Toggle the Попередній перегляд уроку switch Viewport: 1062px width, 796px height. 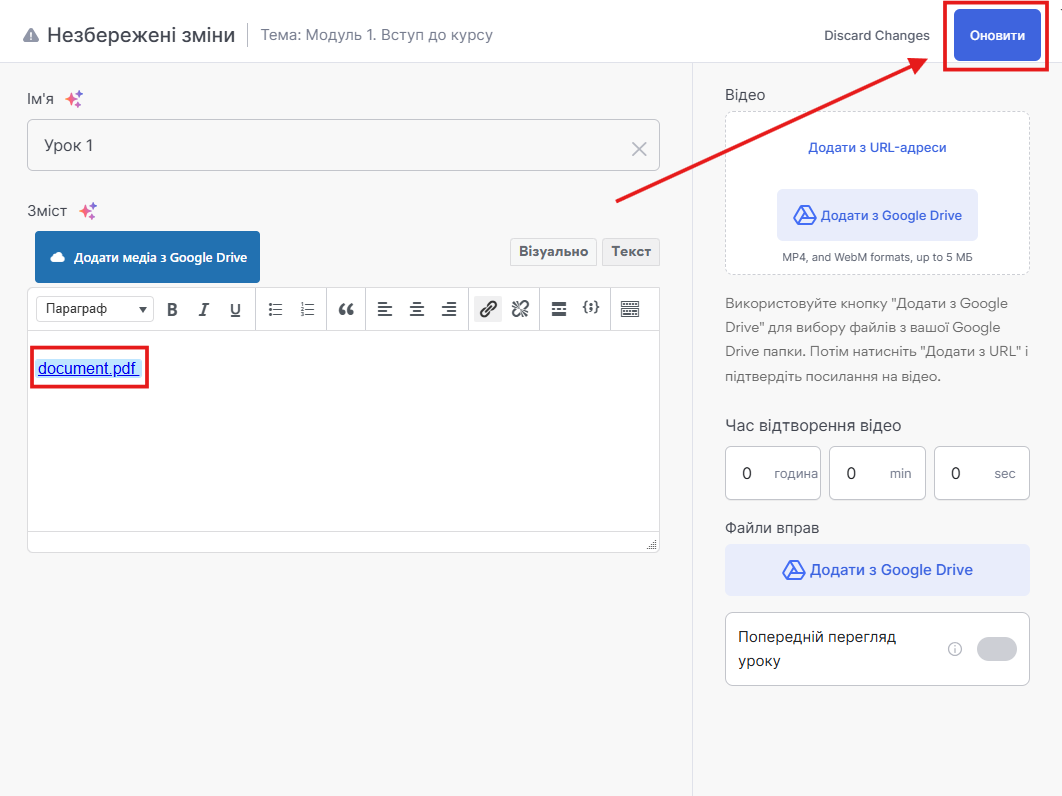point(996,649)
